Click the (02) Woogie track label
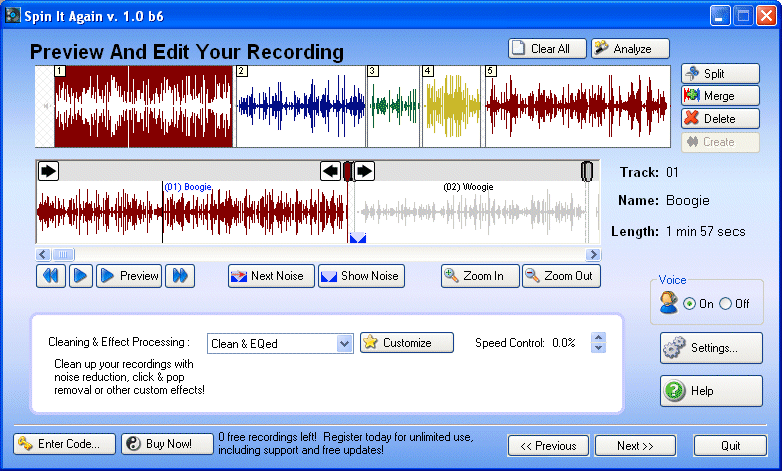This screenshot has width=782, height=471. point(468,187)
